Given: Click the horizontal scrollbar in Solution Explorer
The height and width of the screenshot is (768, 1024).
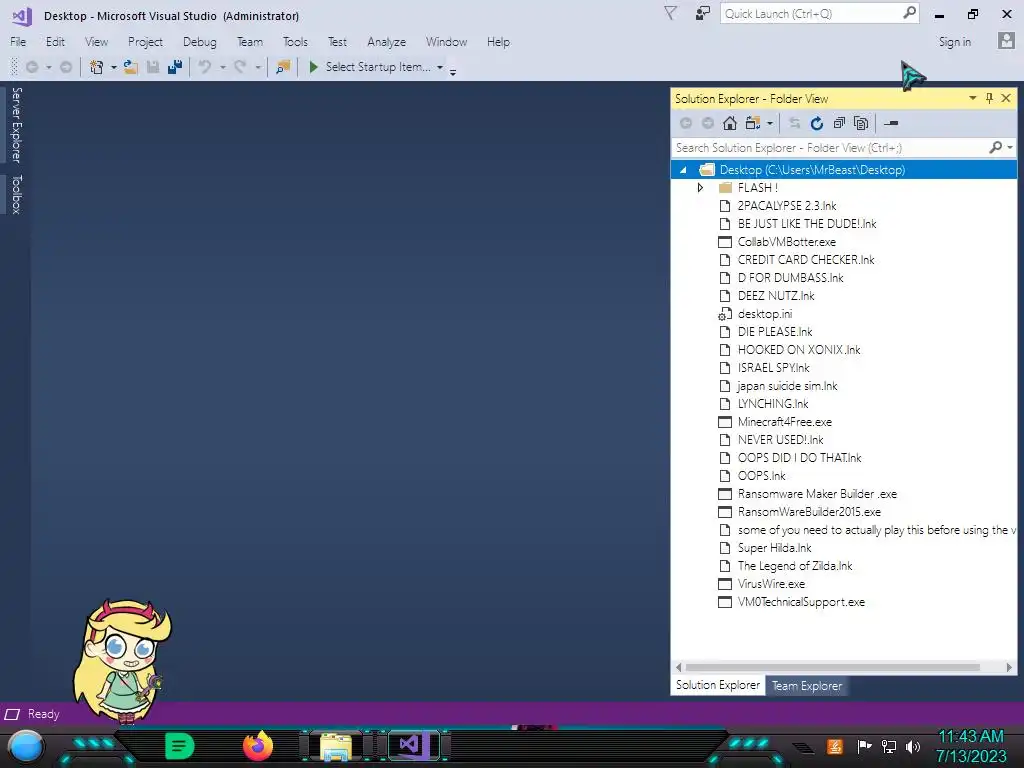Looking at the screenshot, I should click(832, 667).
